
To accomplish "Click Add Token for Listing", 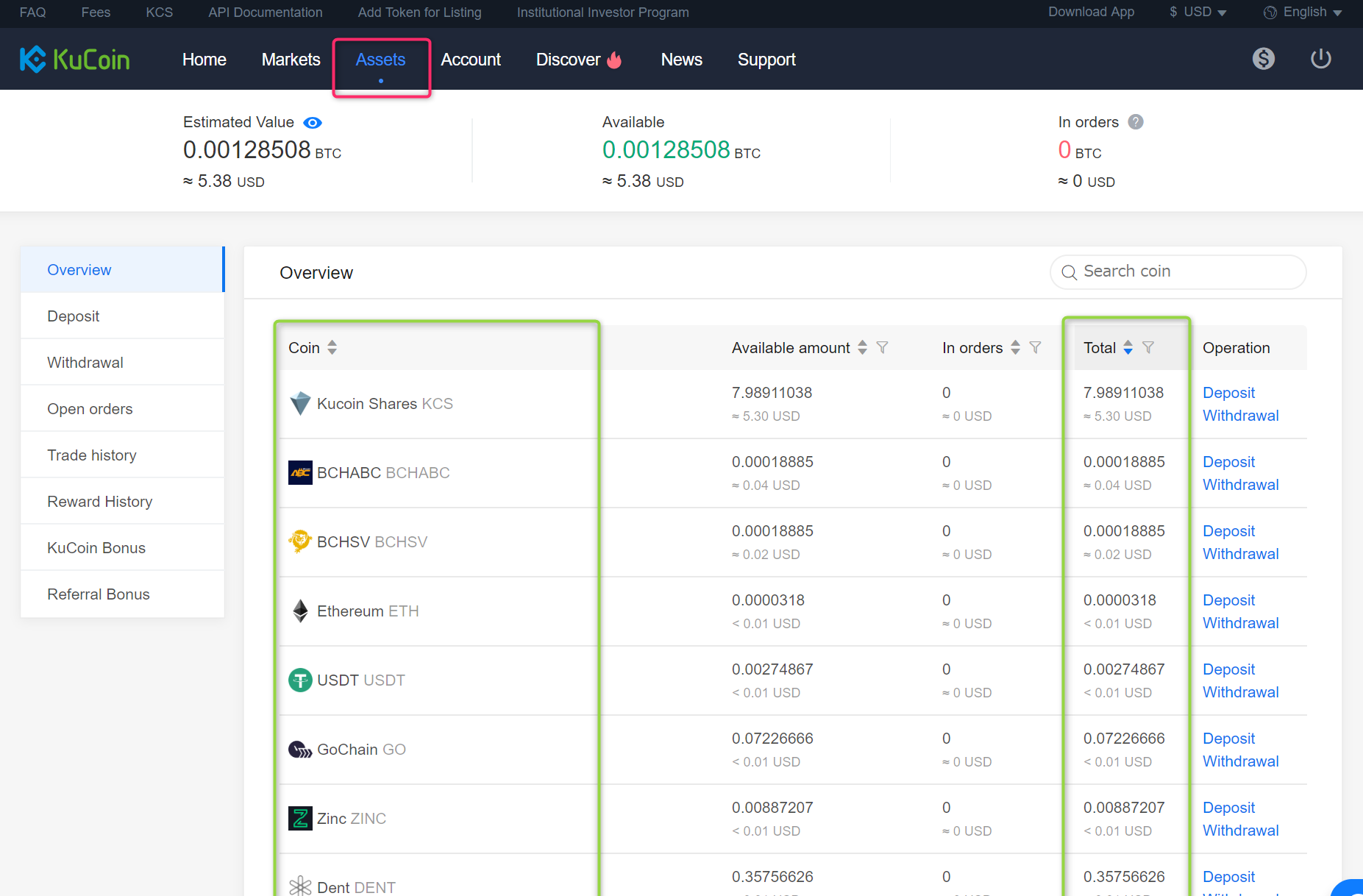I will 420,13.
